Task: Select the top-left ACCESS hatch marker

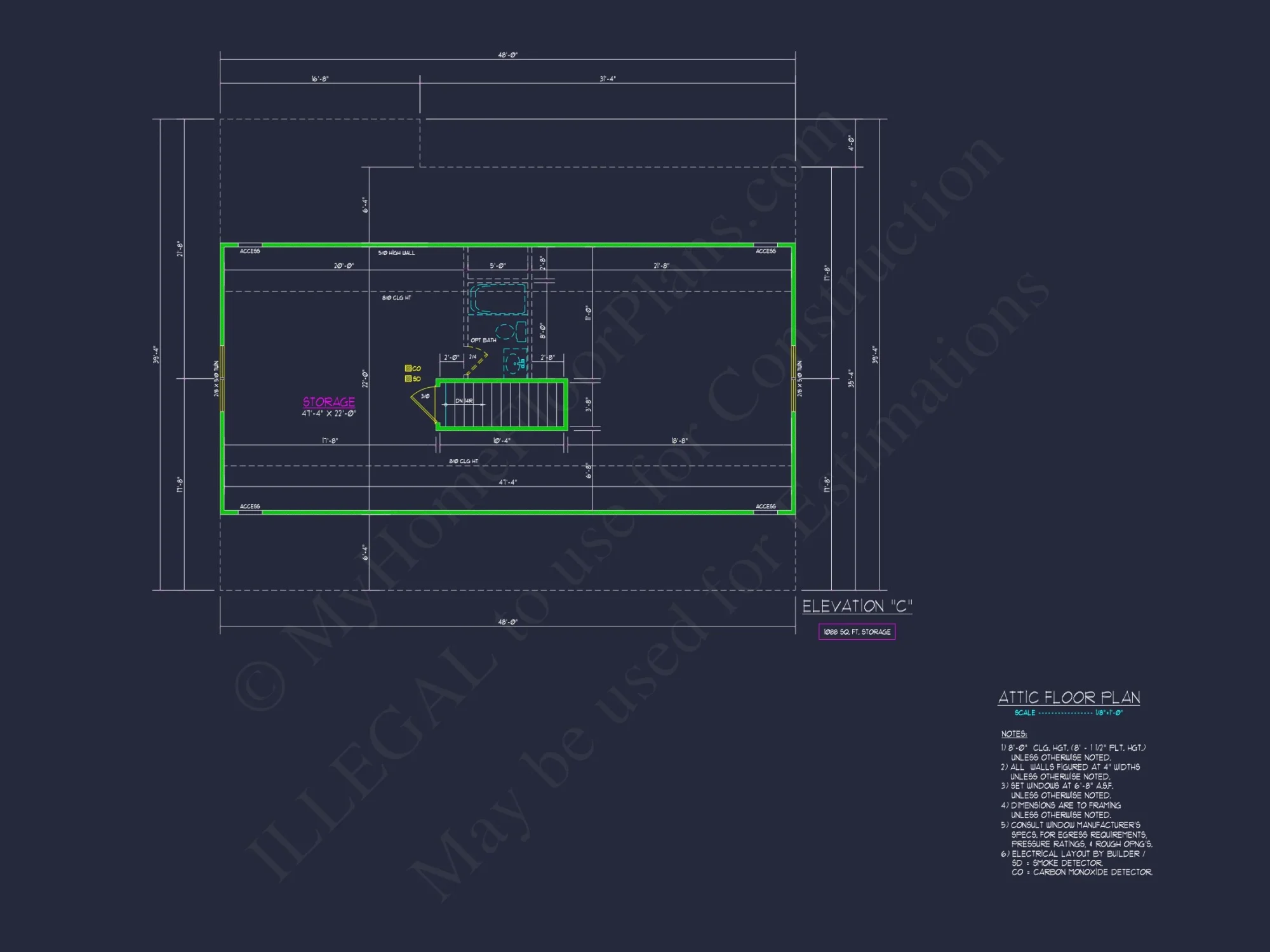Action: point(250,244)
